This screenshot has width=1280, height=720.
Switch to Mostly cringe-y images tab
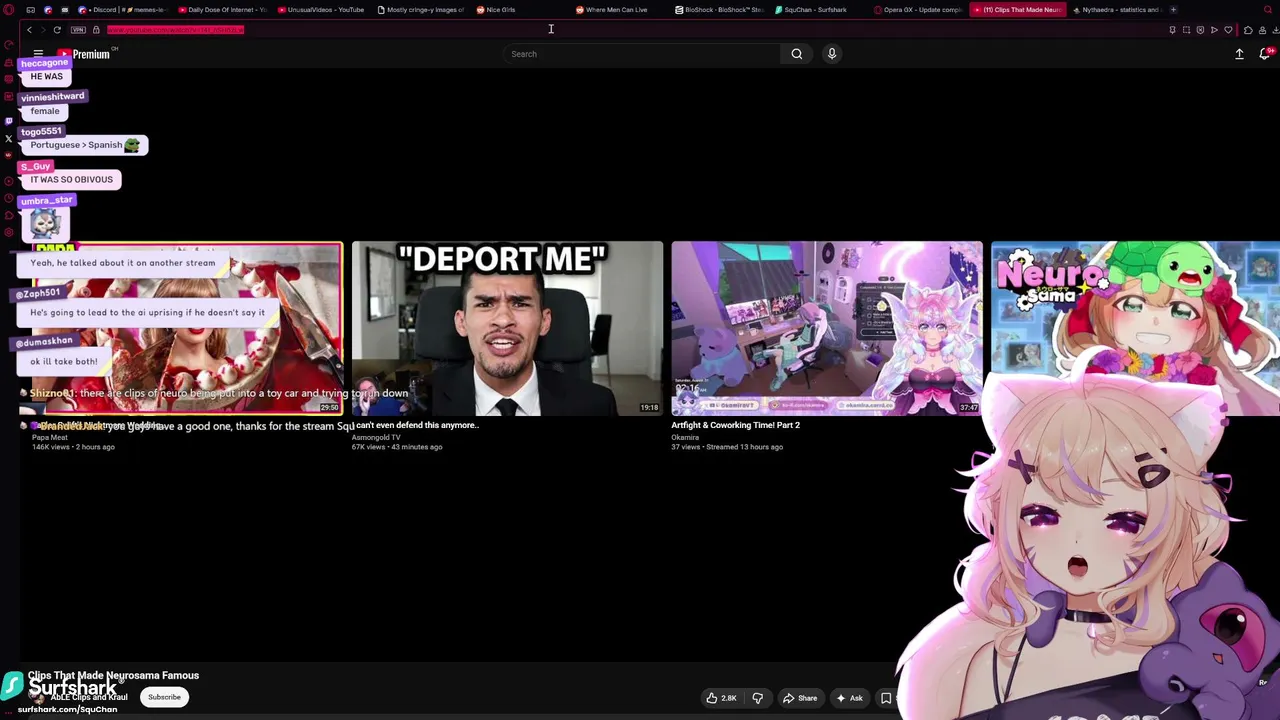pyautogui.click(x=421, y=10)
